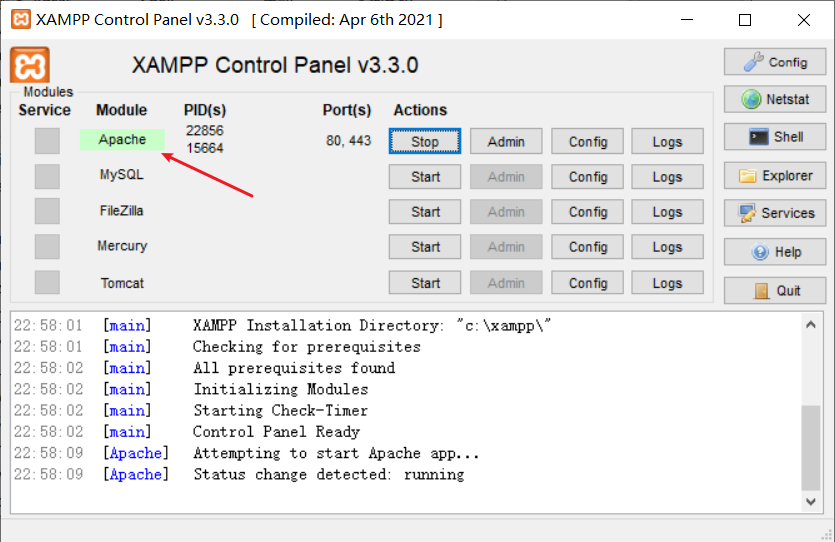Viewport: 835px width, 542px height.
Task: Open Explorer with the folder icon
Action: click(775, 175)
